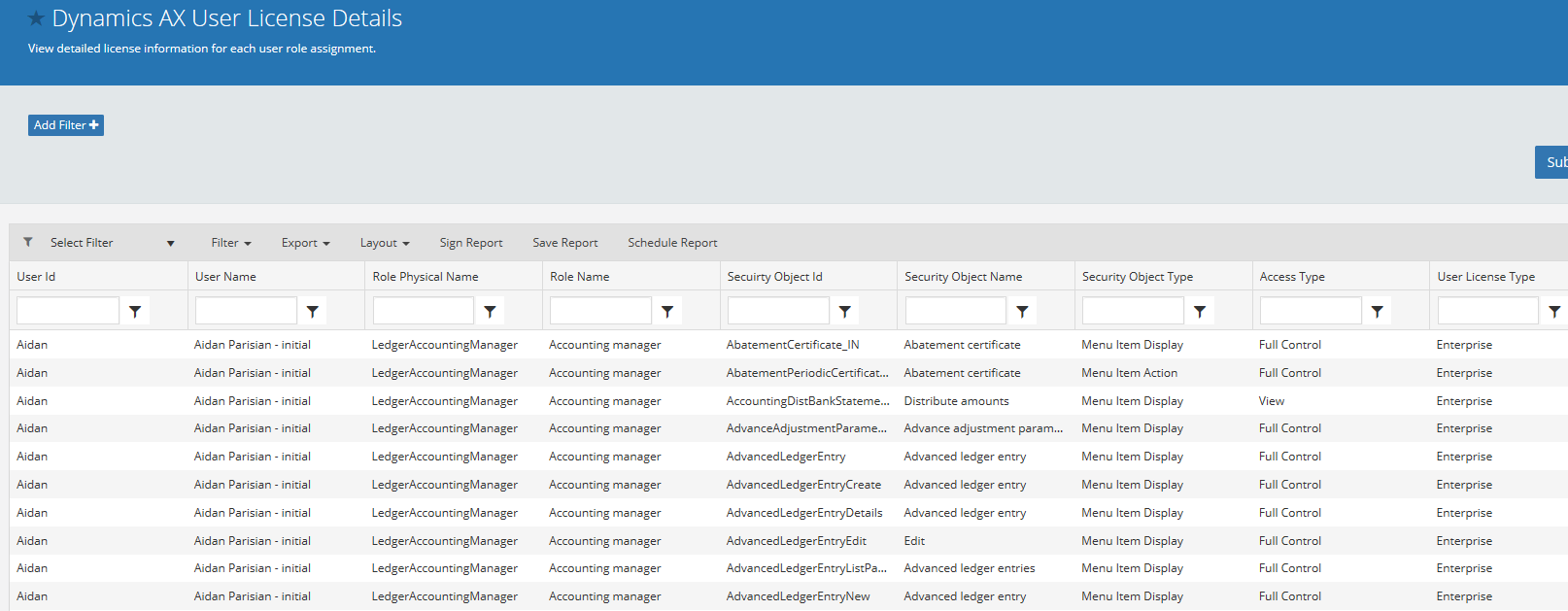Focus the Security Object Name filter text box
This screenshot has height=611, width=1568.
(x=956, y=311)
